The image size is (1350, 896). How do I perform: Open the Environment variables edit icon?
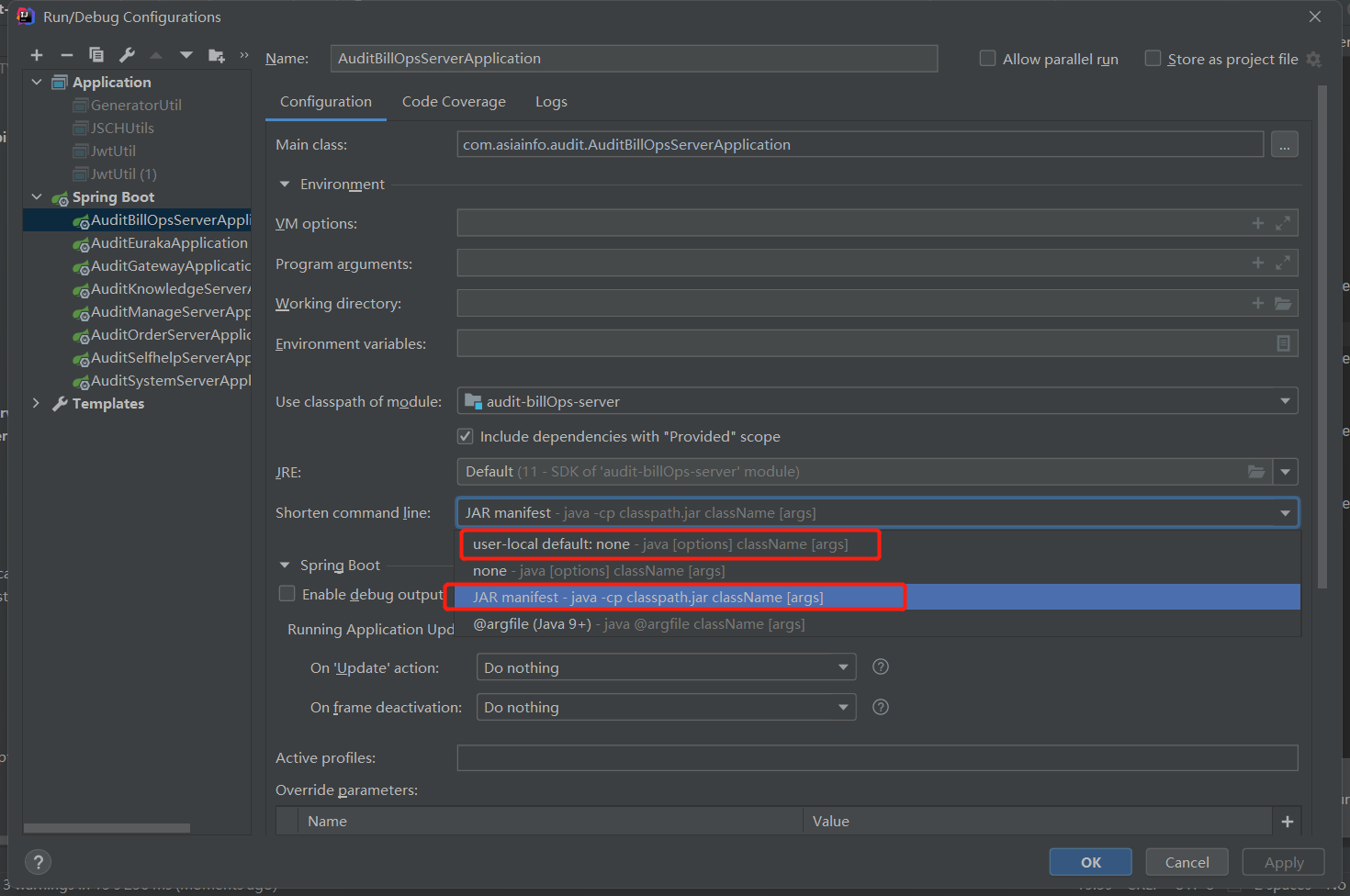[x=1283, y=343]
